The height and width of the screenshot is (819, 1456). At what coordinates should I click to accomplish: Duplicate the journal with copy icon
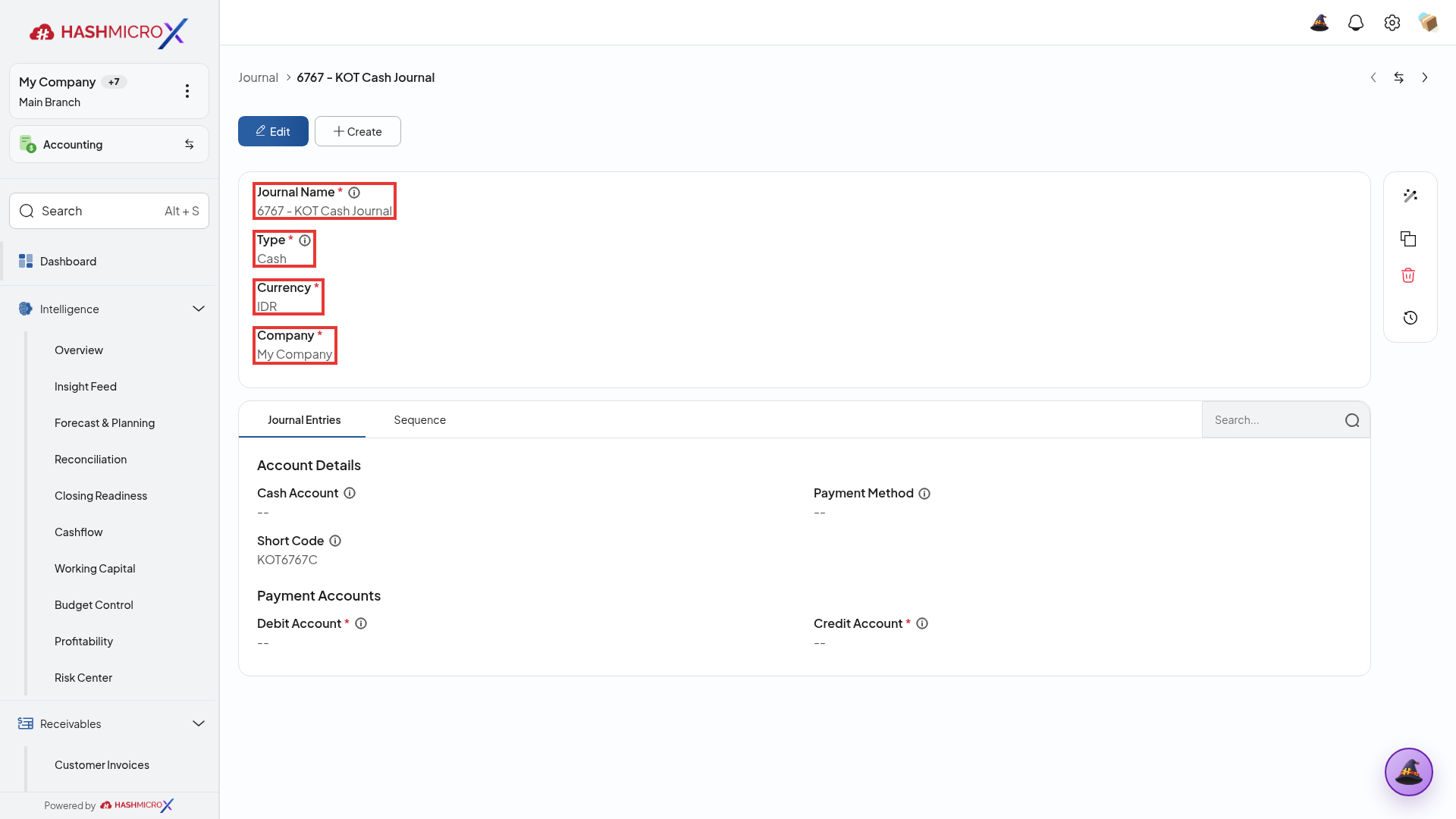tap(1408, 239)
